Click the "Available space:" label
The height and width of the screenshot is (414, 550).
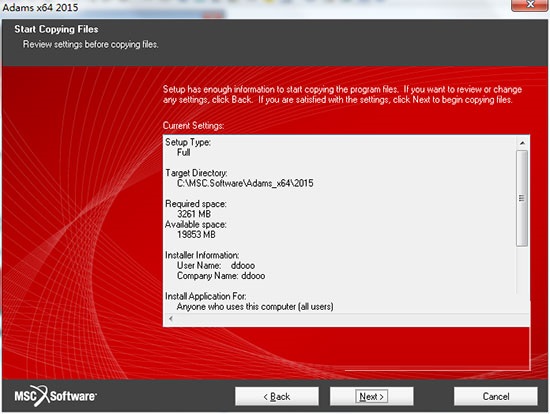pos(196,225)
